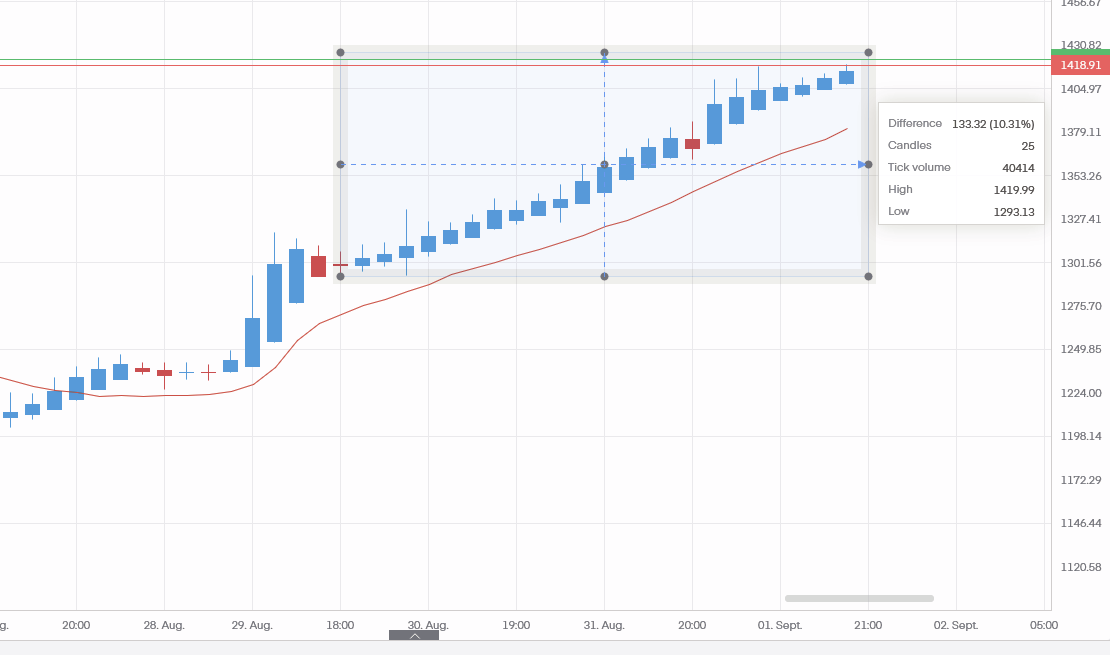
Task: Click the 31. Aug. date on time axis
Action: click(x=604, y=625)
